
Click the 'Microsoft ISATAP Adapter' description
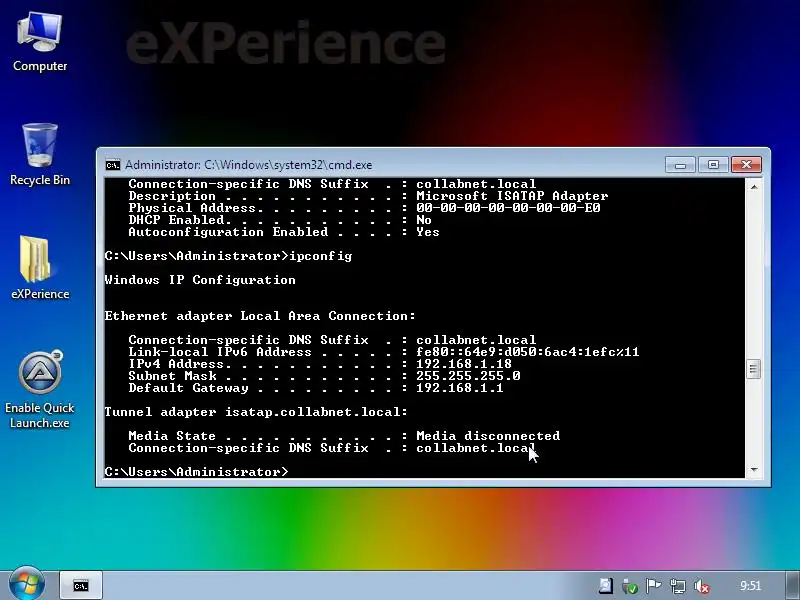click(x=512, y=196)
